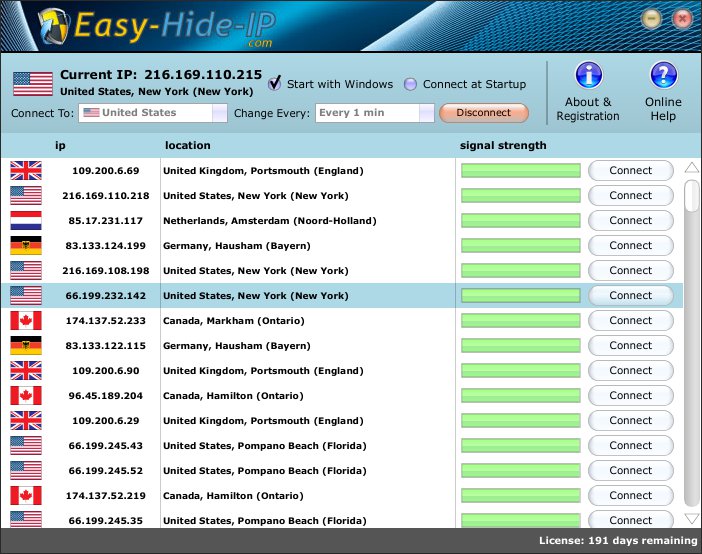Sort by the location column header
The image size is (702, 554).
point(188,146)
